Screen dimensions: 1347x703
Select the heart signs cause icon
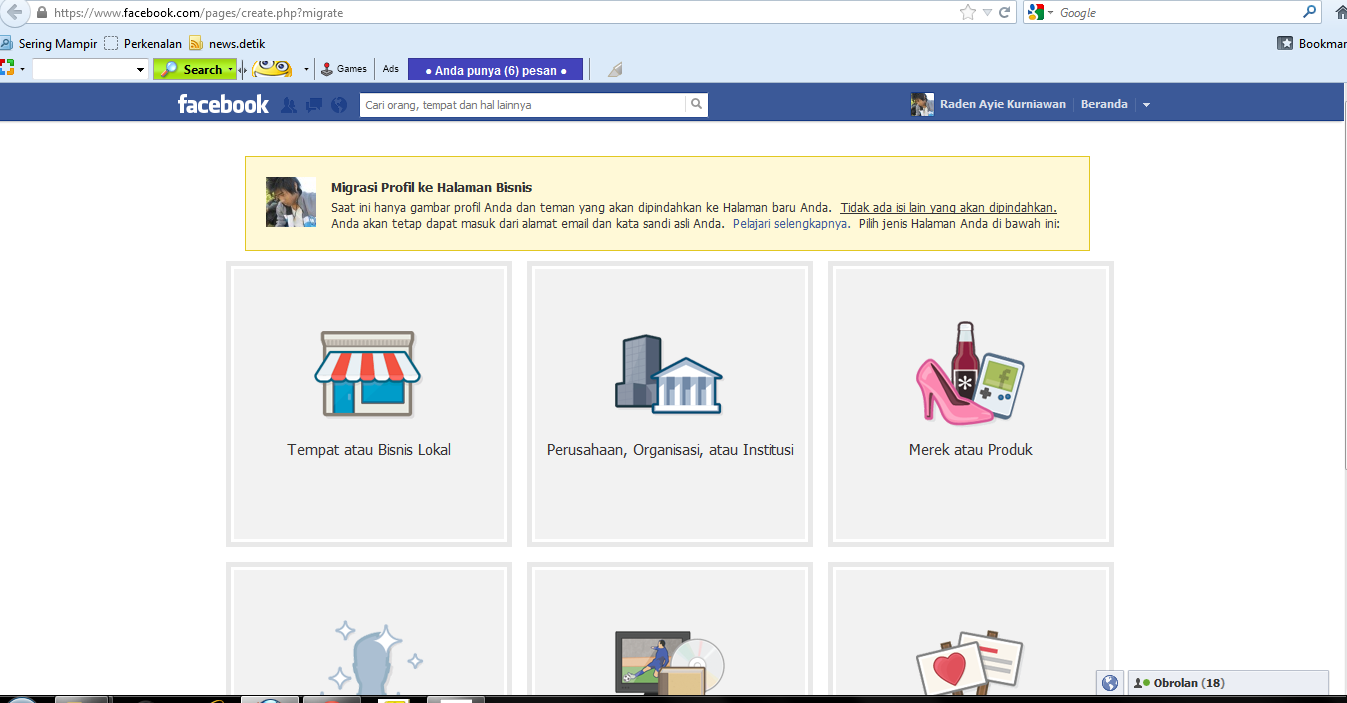(971, 662)
